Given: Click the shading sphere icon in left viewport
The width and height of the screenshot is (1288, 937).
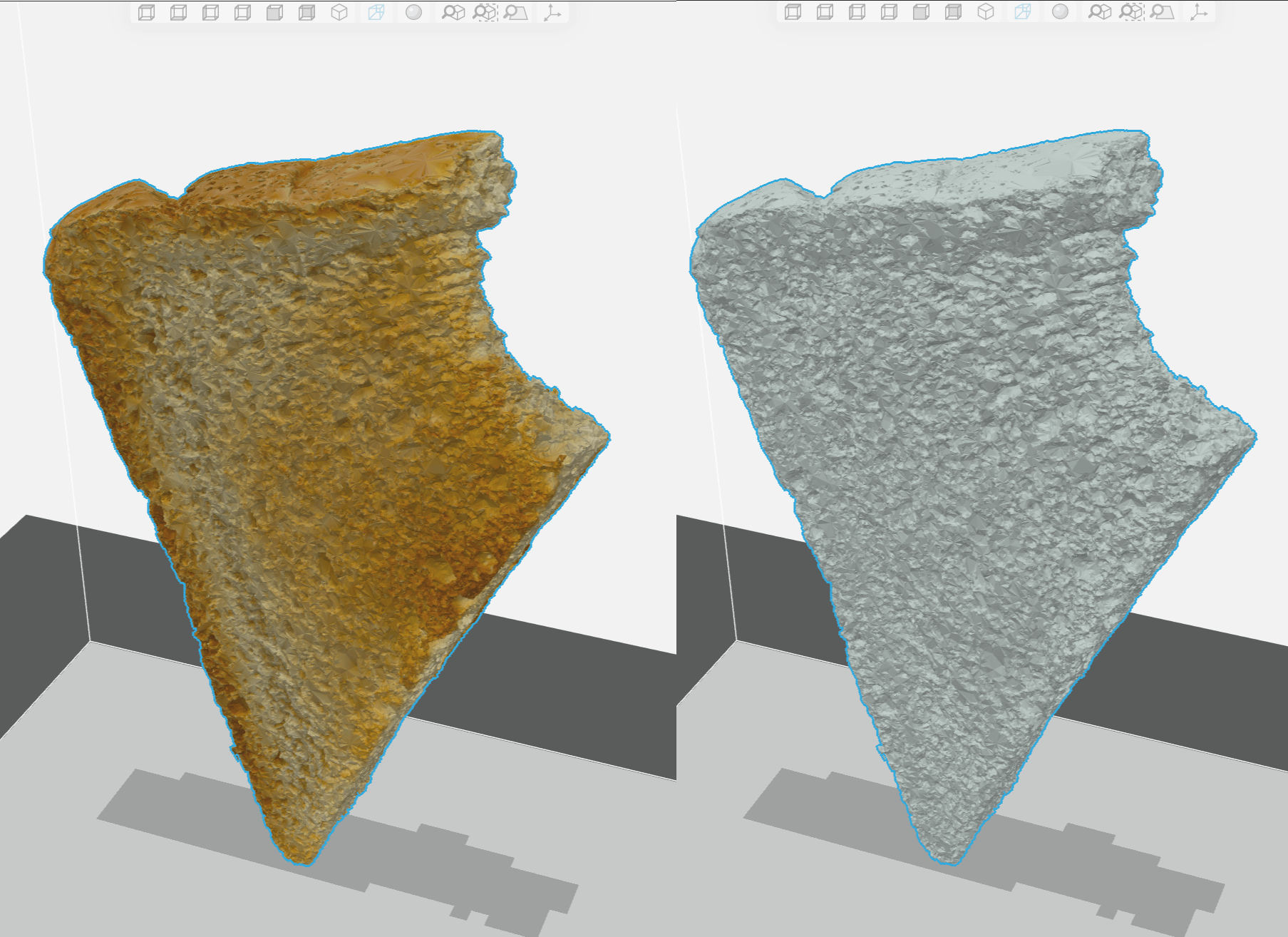Looking at the screenshot, I should coord(413,12).
